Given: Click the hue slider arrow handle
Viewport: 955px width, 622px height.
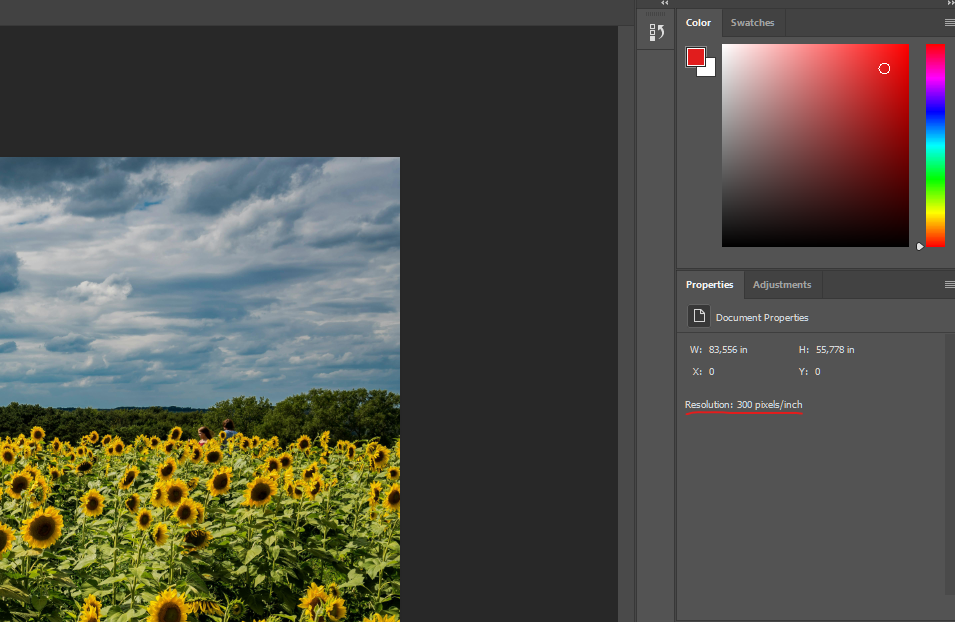Looking at the screenshot, I should point(920,246).
